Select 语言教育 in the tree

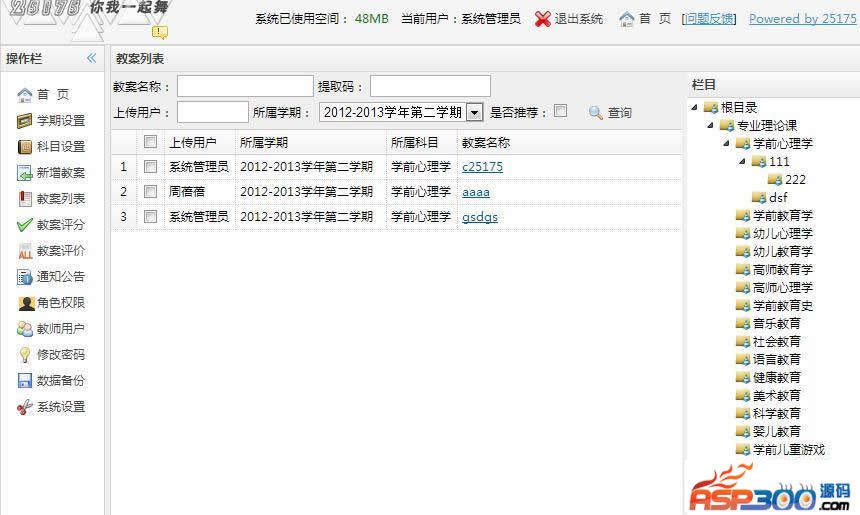click(x=777, y=360)
